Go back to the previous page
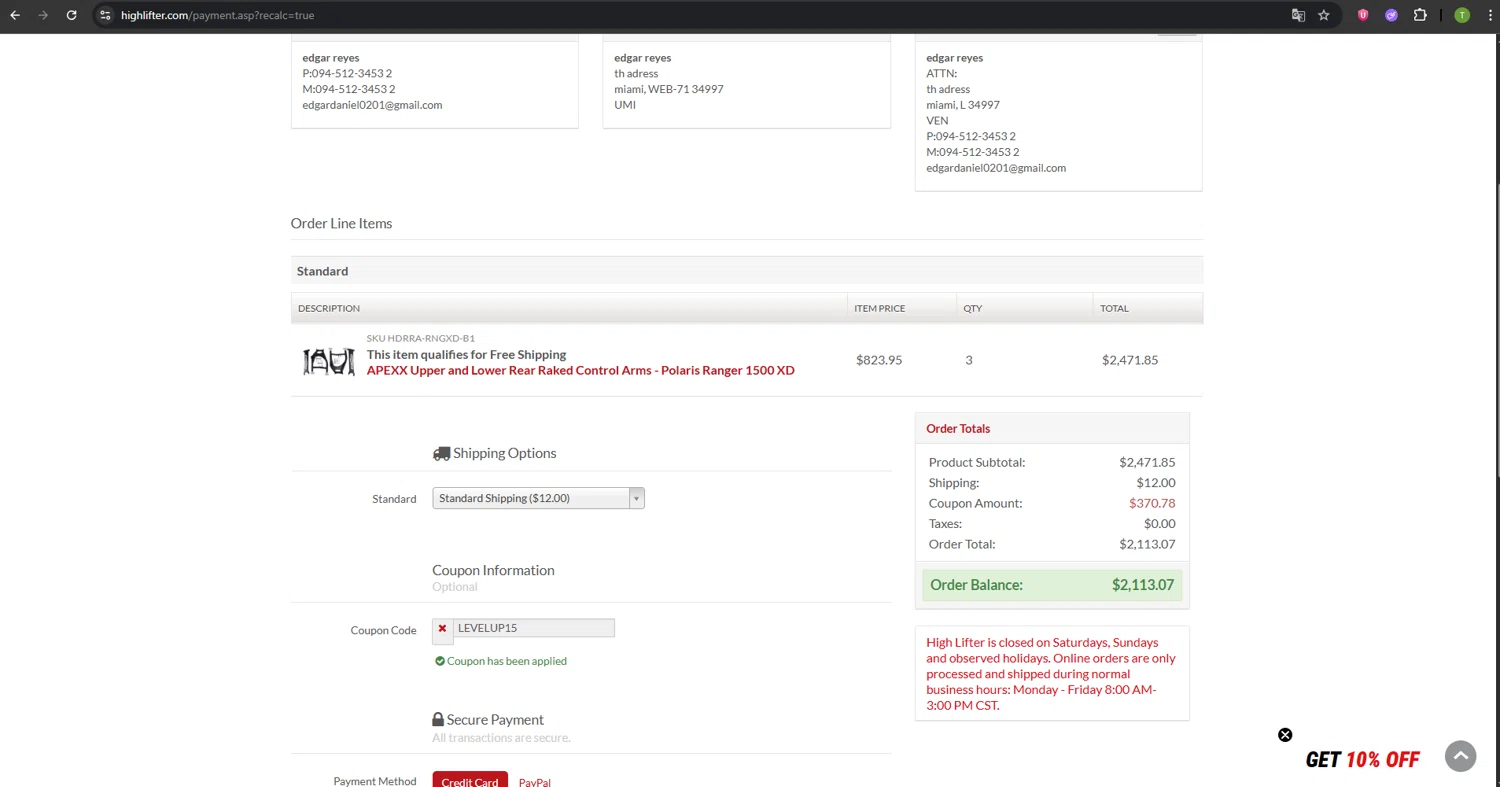Screen dimensions: 1500x787 (x=15, y=15)
